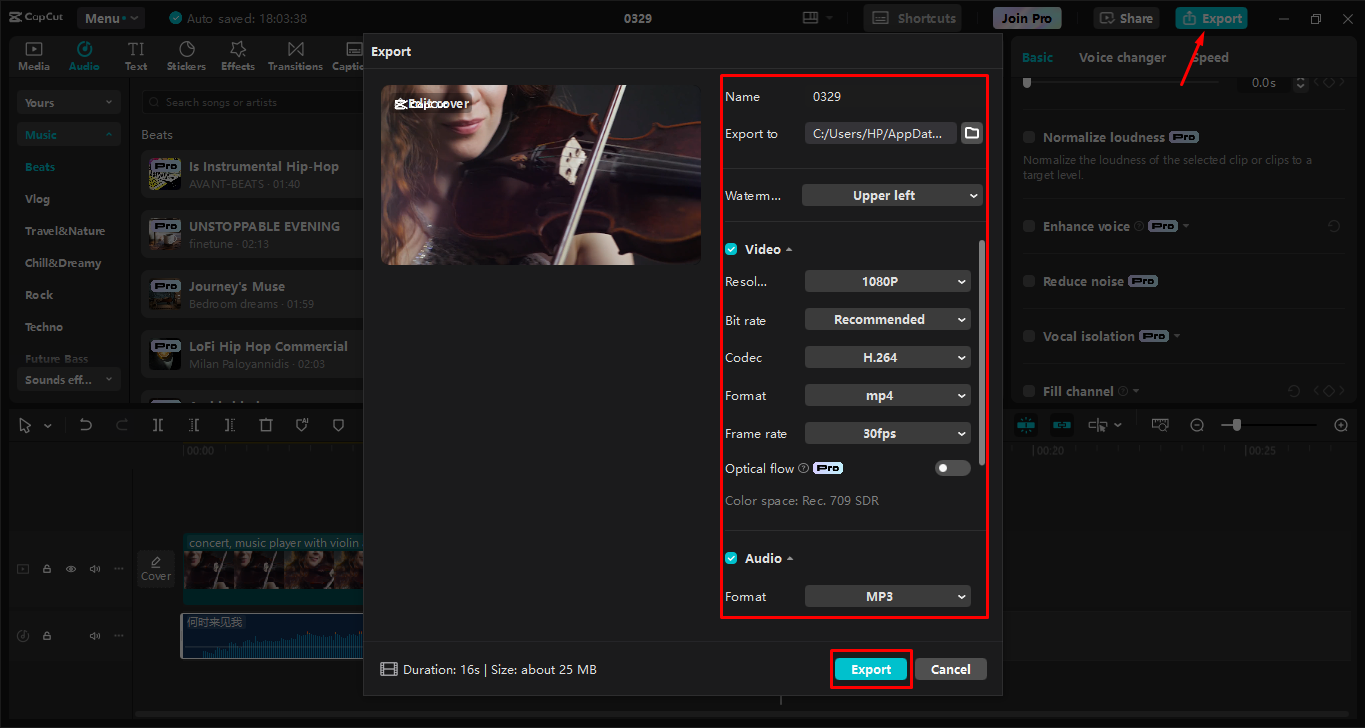Click the teal Export button in dialog

pos(871,669)
